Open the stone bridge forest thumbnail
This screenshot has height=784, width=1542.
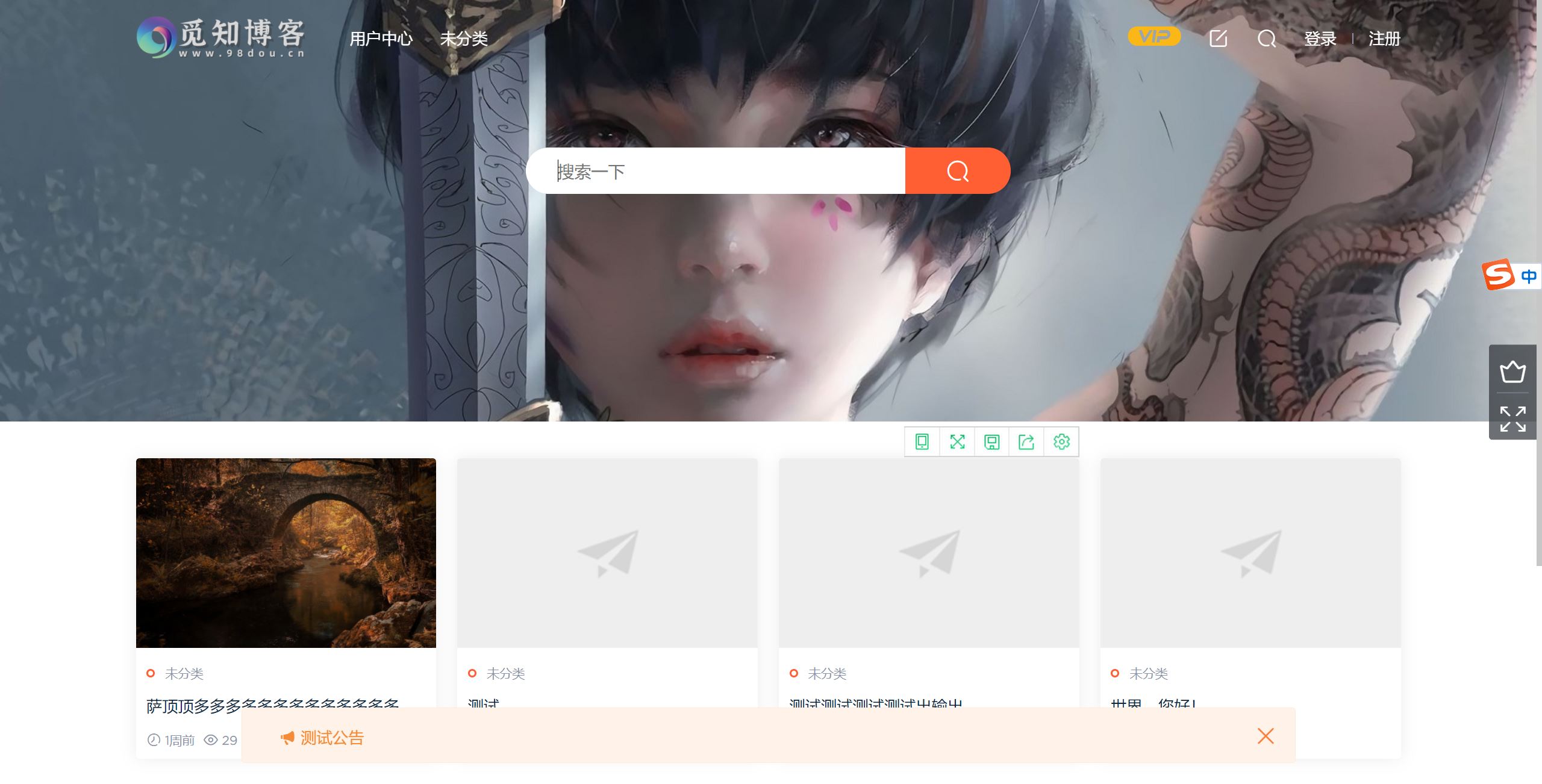[286, 553]
